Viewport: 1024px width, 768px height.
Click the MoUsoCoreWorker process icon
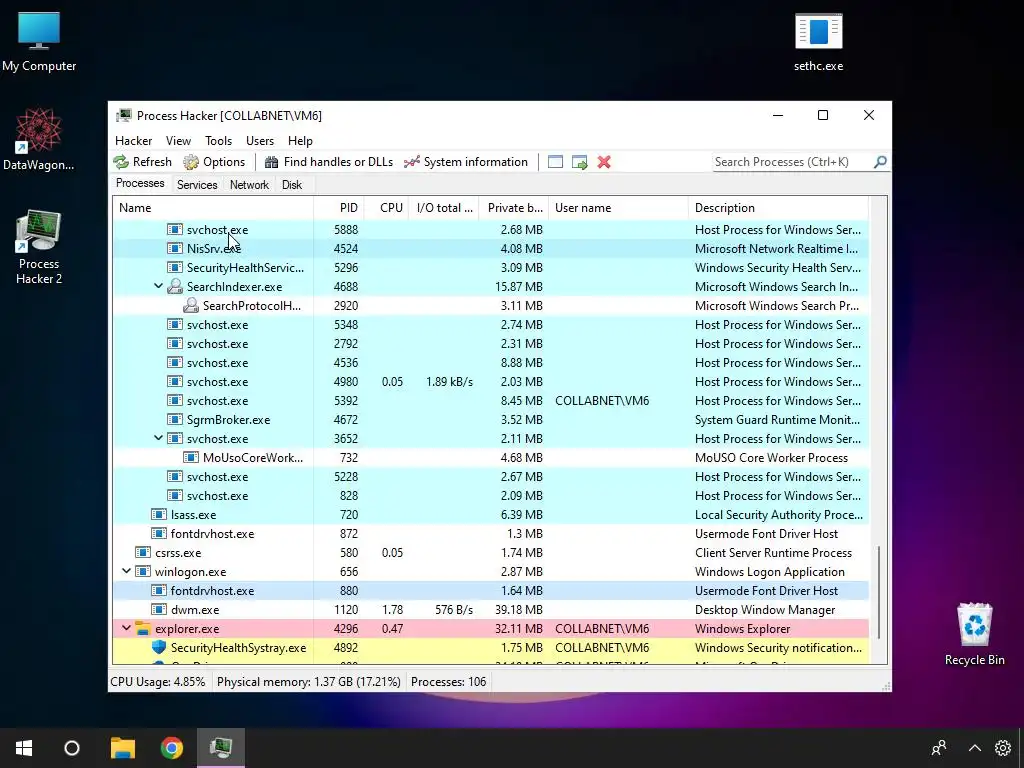coord(191,457)
